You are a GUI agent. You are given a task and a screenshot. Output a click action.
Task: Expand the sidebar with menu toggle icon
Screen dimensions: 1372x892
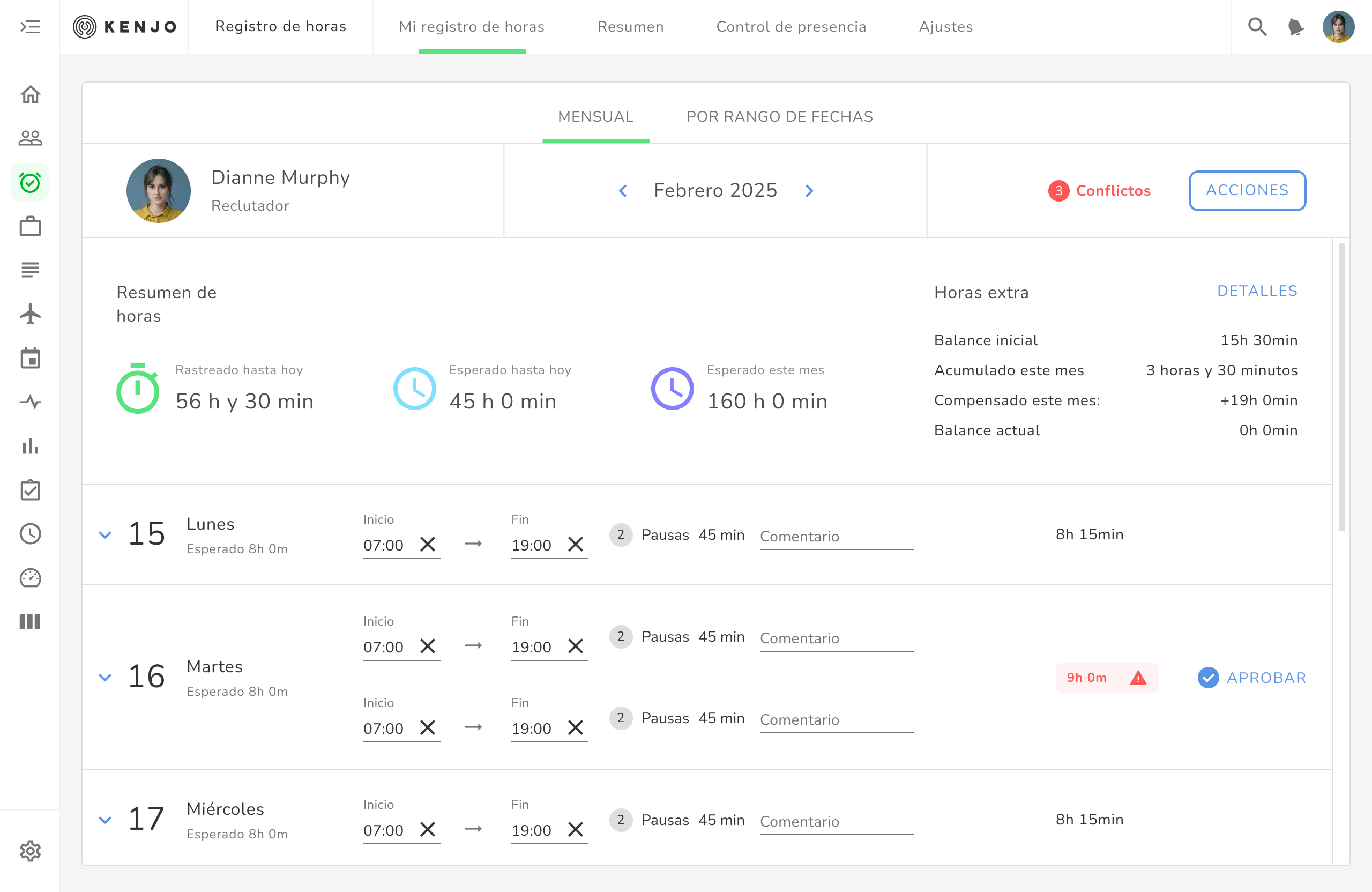pos(30,26)
